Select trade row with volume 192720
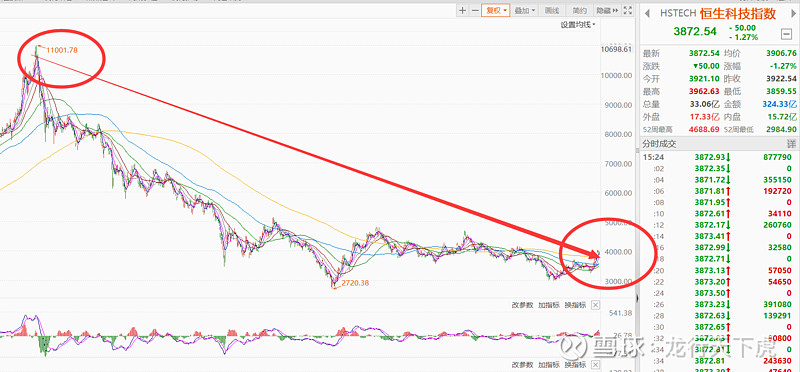800x372 pixels. coord(719,191)
